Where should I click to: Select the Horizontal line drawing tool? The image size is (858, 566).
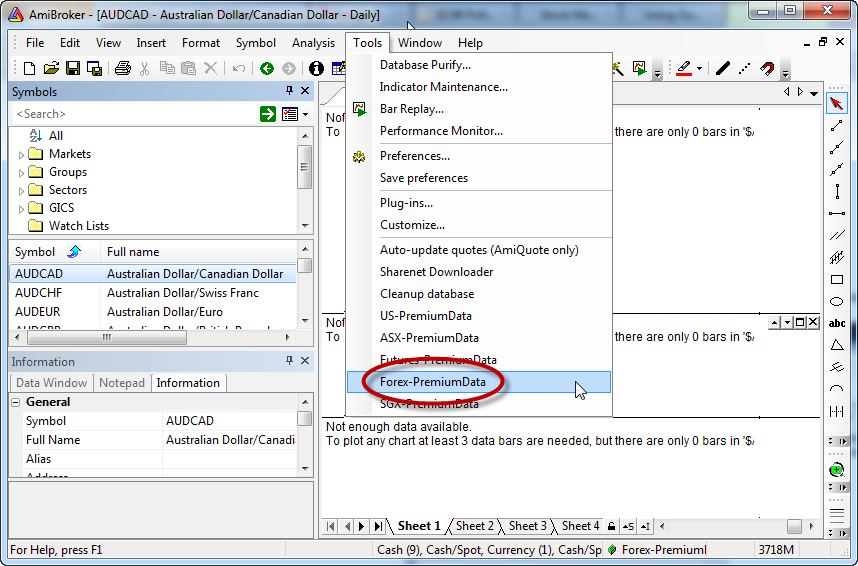click(837, 213)
